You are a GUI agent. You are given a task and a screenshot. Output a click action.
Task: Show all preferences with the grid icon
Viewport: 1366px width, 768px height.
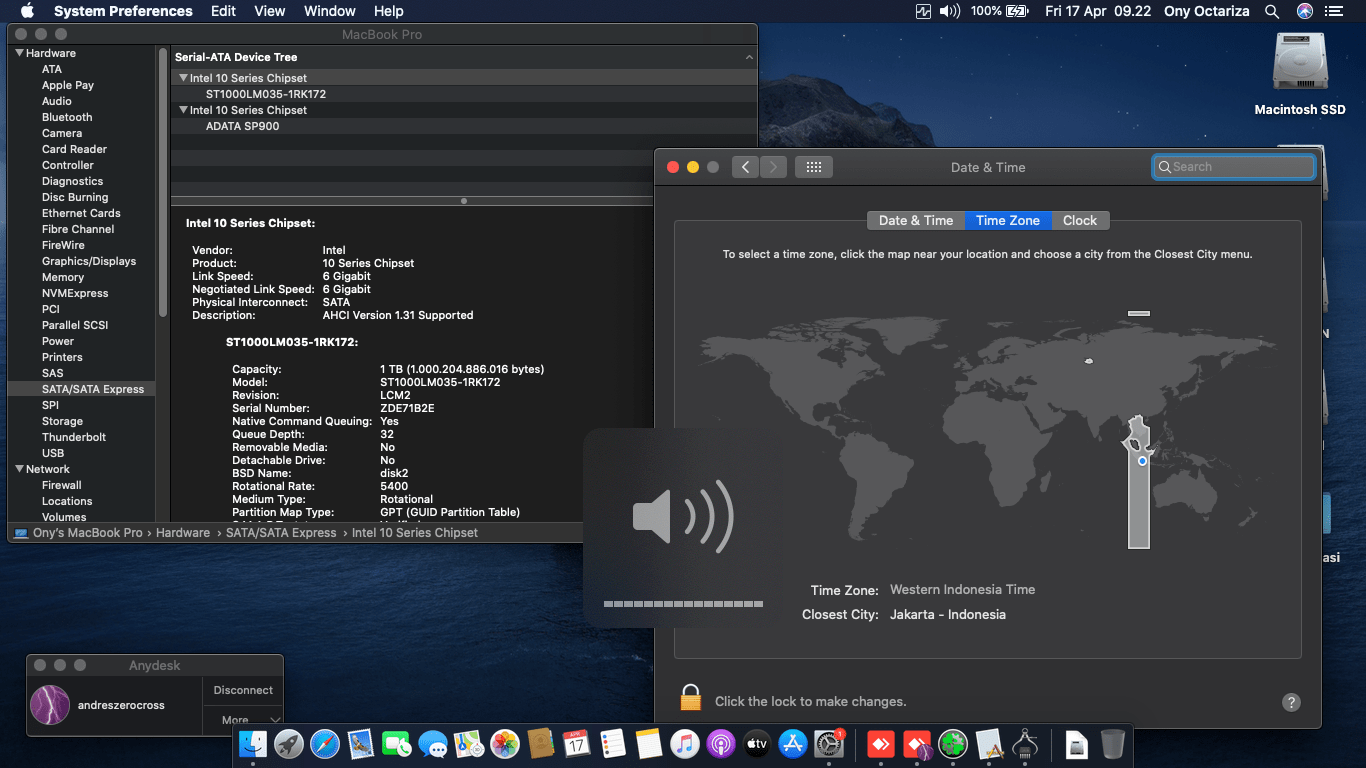813,167
